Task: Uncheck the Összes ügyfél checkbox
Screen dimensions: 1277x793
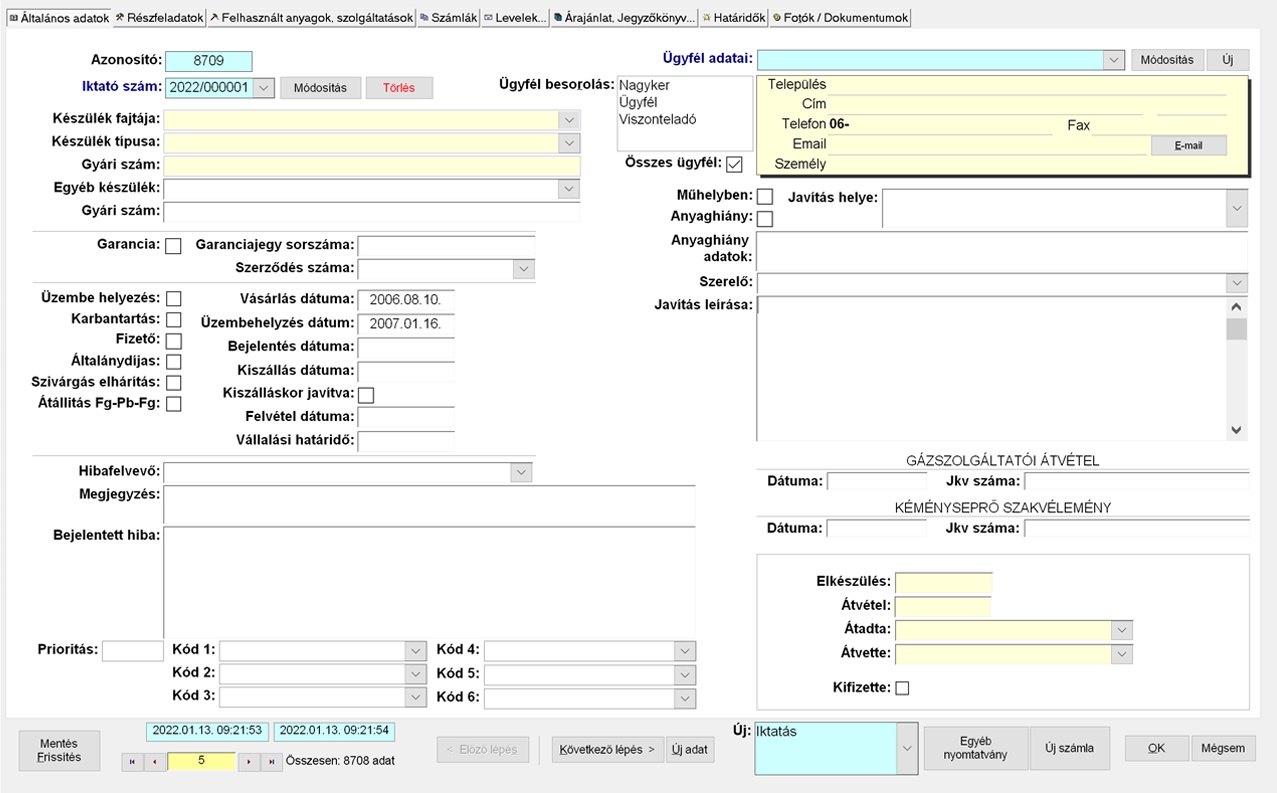Action: pos(735,164)
